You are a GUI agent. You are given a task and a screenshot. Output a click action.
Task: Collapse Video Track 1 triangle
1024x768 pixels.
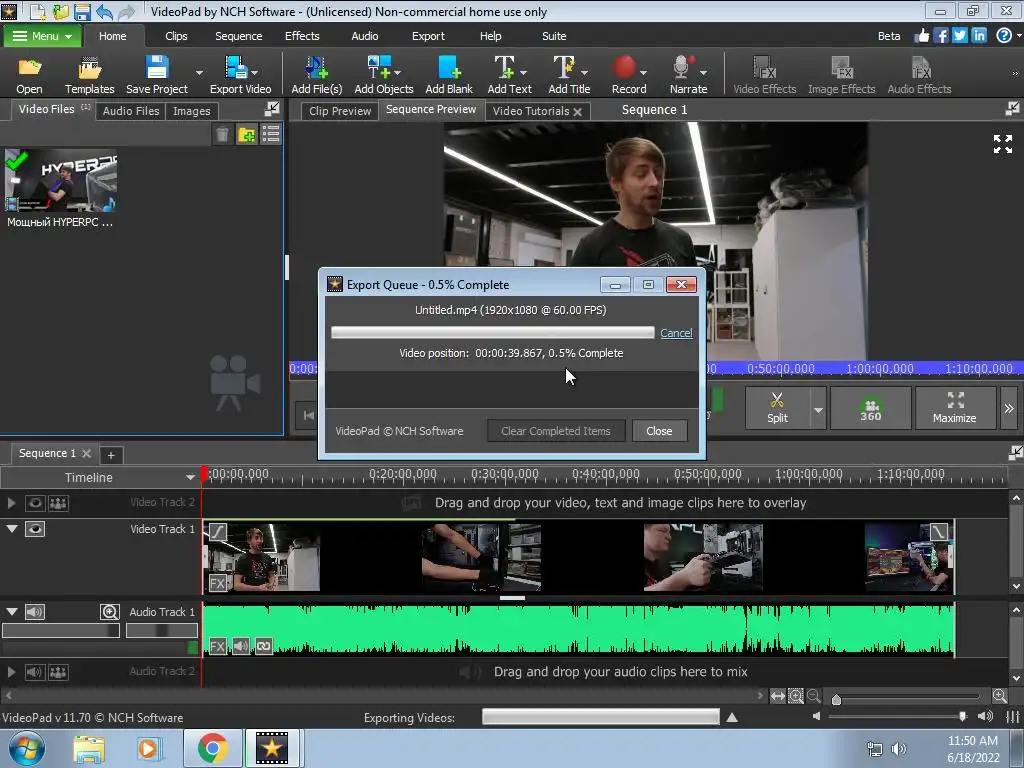point(12,528)
